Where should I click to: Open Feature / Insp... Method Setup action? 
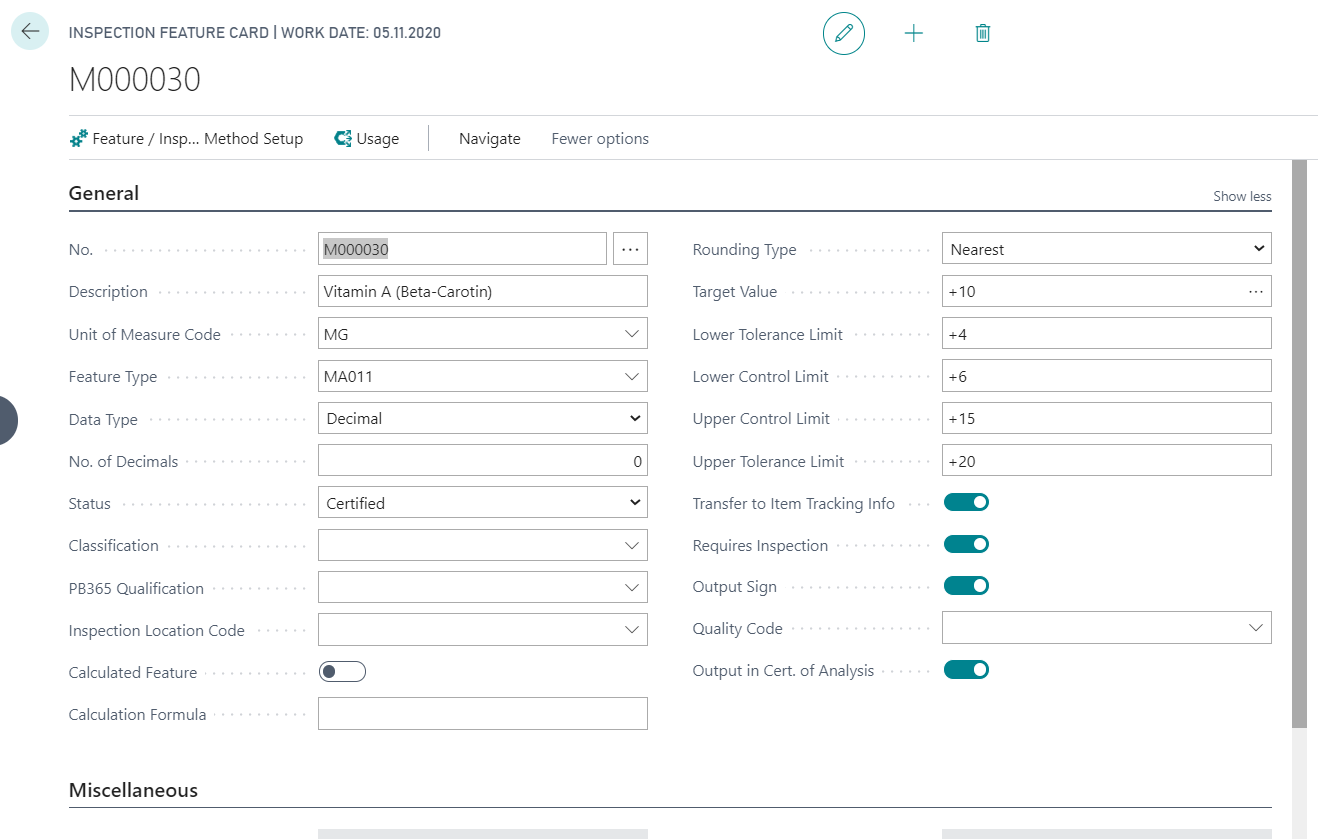click(186, 139)
